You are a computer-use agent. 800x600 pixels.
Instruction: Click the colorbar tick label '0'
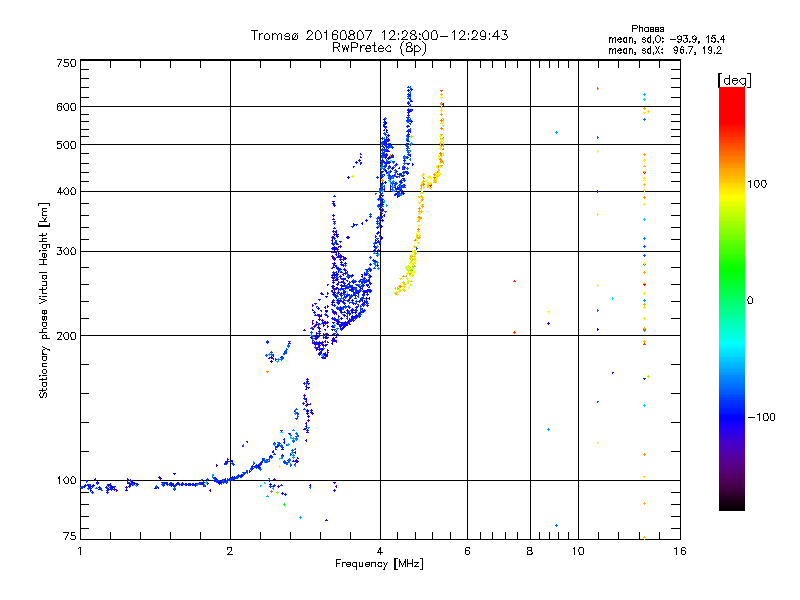click(x=750, y=301)
